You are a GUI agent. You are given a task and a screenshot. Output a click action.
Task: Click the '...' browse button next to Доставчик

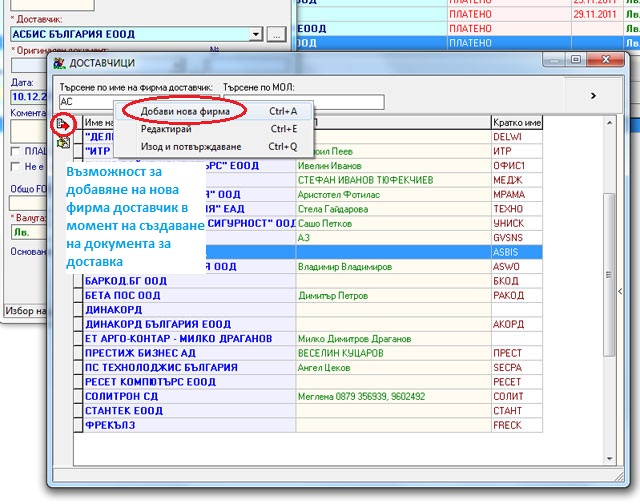[x=276, y=35]
